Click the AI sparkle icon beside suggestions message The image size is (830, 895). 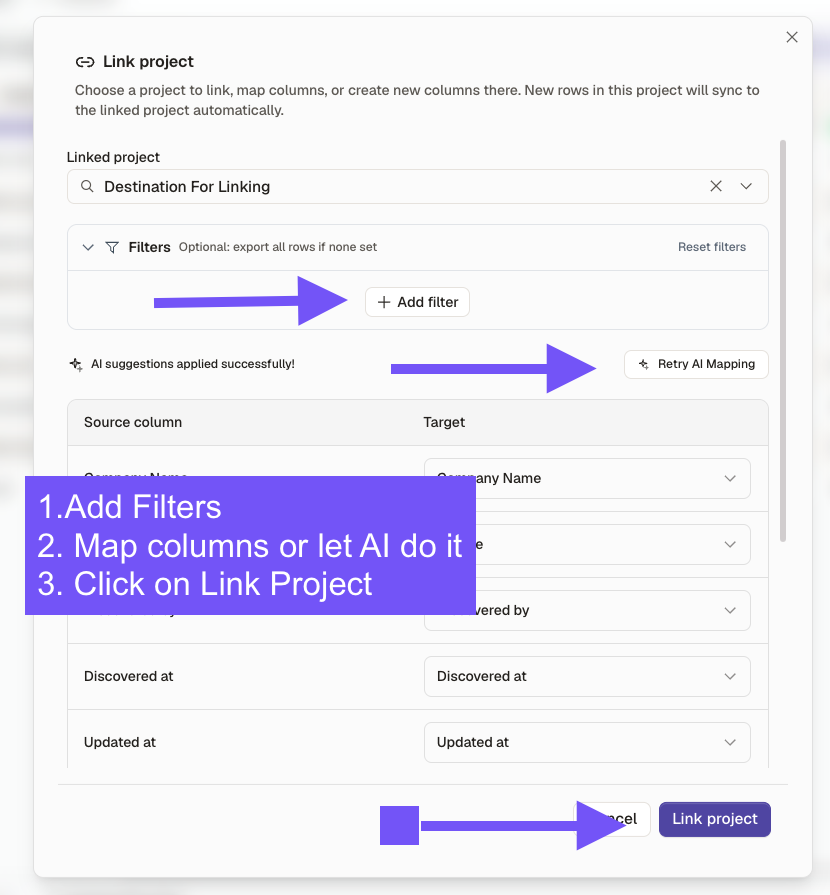(x=75, y=364)
